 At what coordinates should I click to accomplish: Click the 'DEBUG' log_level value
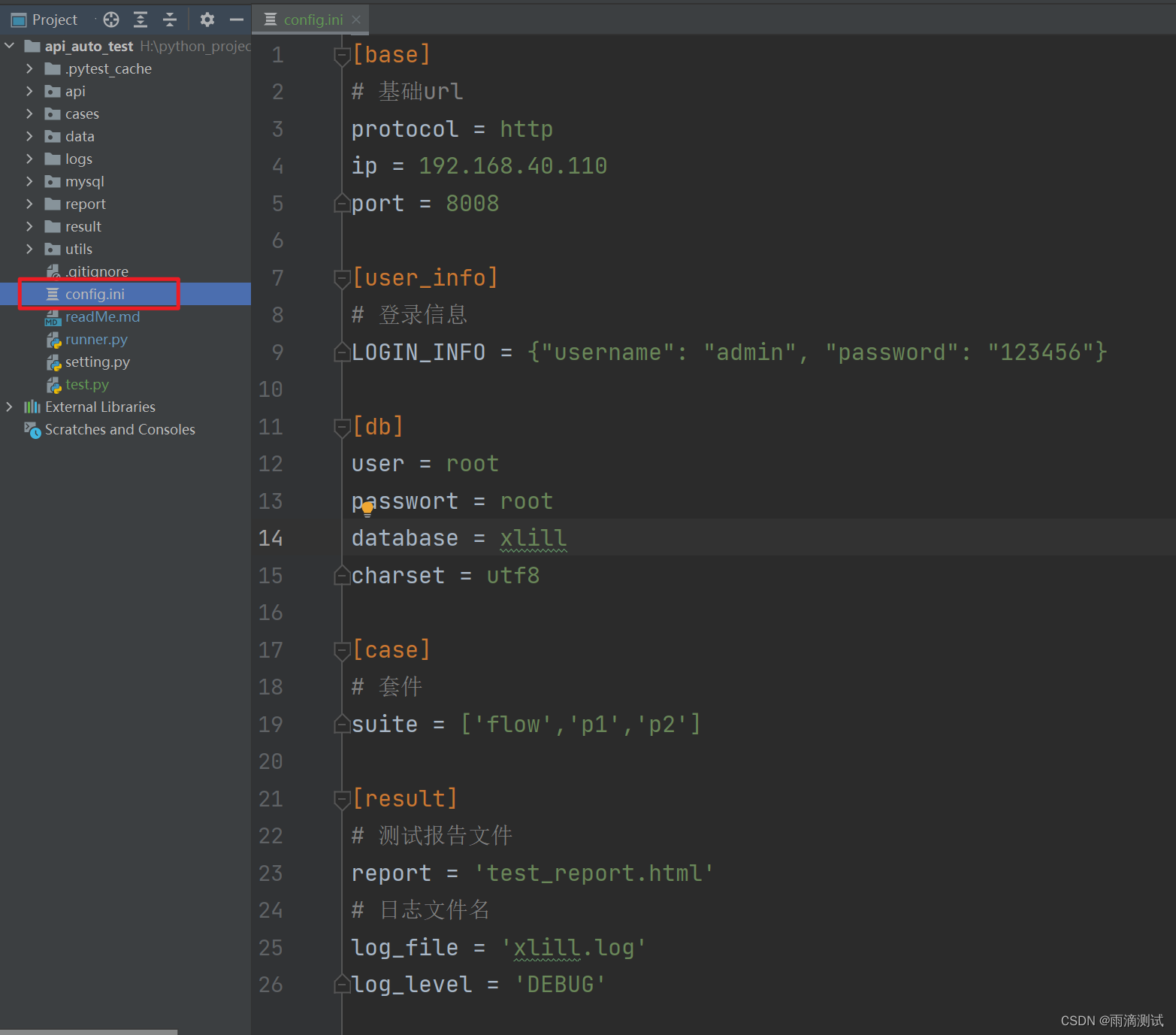[560, 985]
